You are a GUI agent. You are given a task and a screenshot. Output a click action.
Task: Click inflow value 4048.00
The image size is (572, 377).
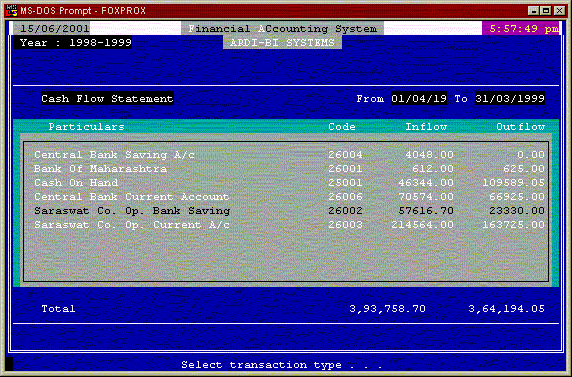[429, 155]
